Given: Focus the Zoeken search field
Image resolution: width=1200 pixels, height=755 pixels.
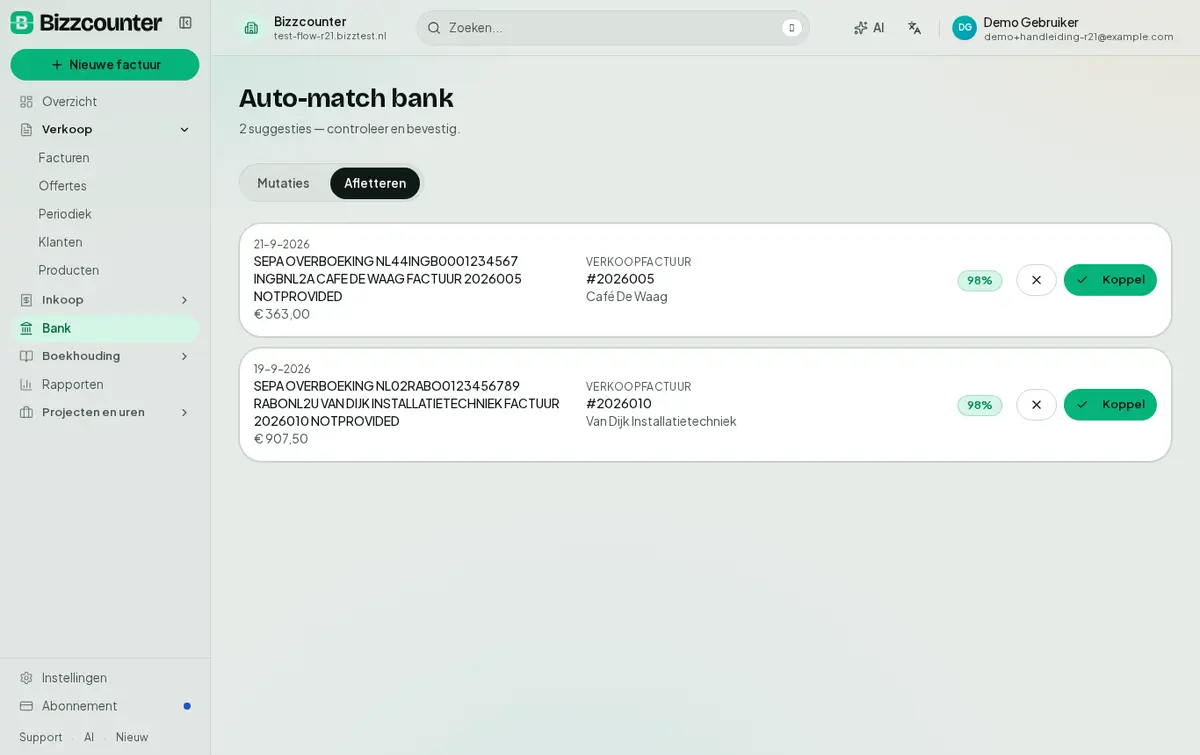Looking at the screenshot, I should point(613,28).
